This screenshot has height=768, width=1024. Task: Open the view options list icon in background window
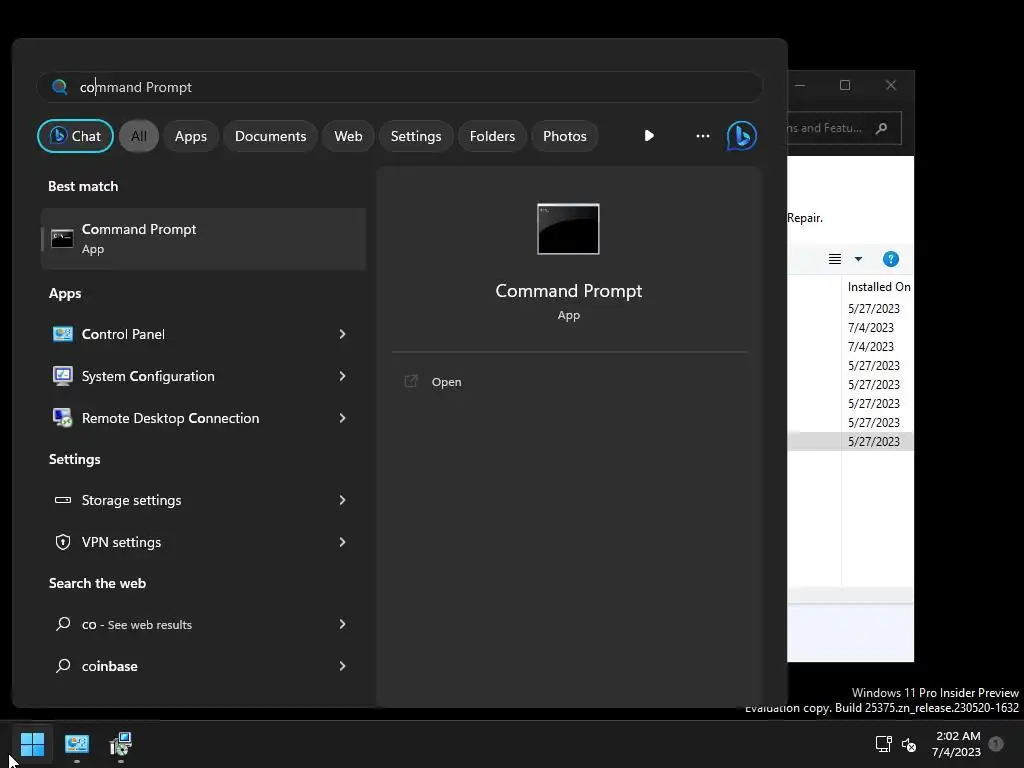pos(835,259)
